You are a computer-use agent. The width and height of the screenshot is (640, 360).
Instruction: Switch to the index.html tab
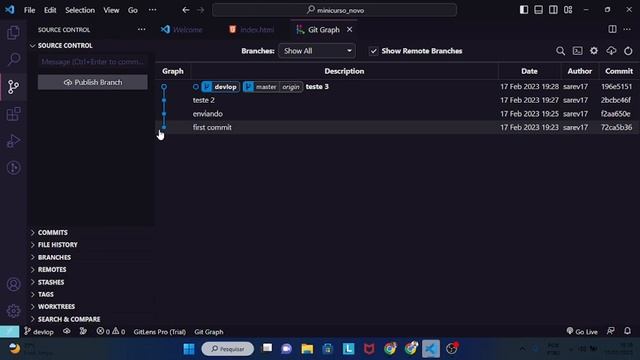pos(251,30)
